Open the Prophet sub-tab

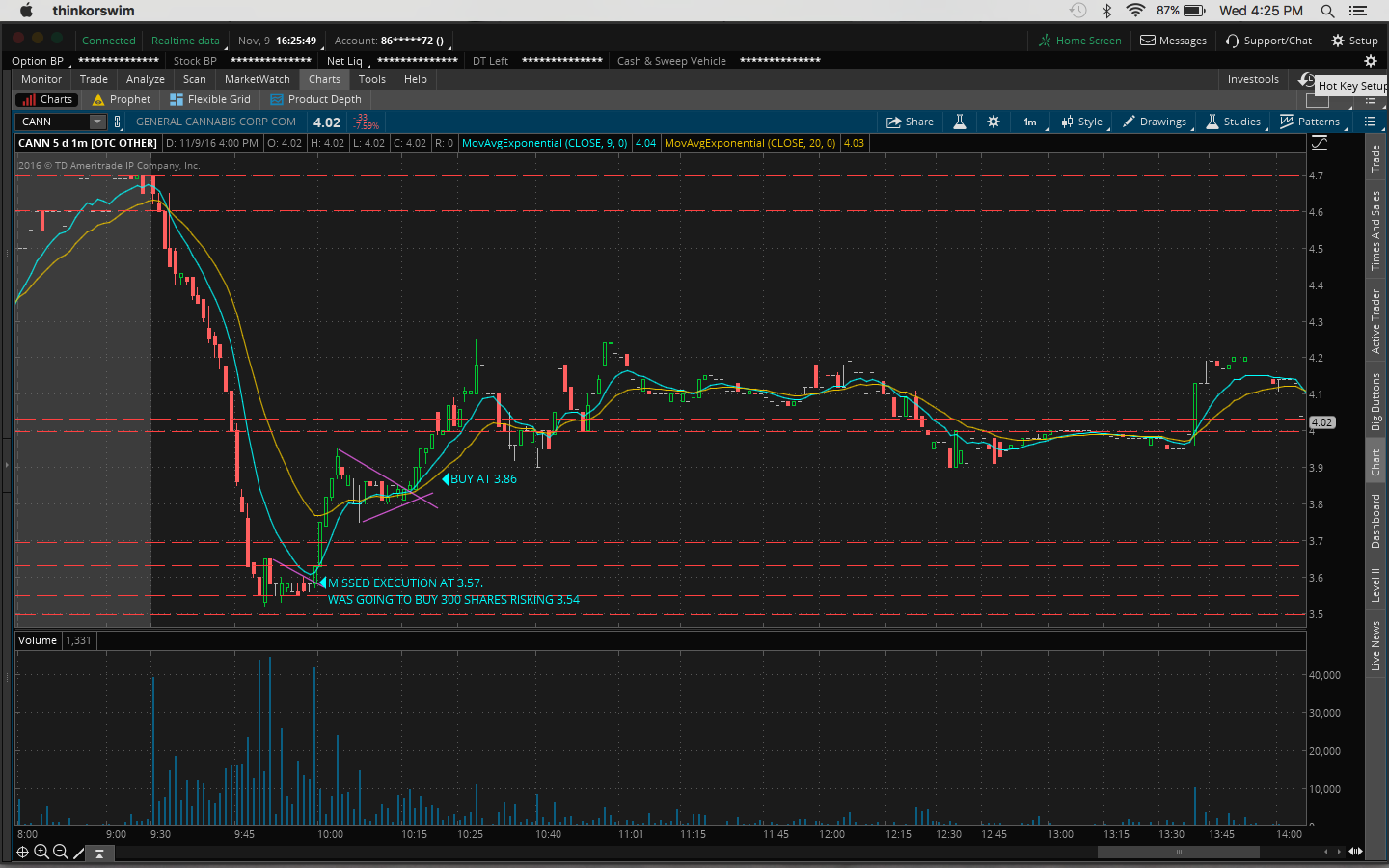point(122,99)
